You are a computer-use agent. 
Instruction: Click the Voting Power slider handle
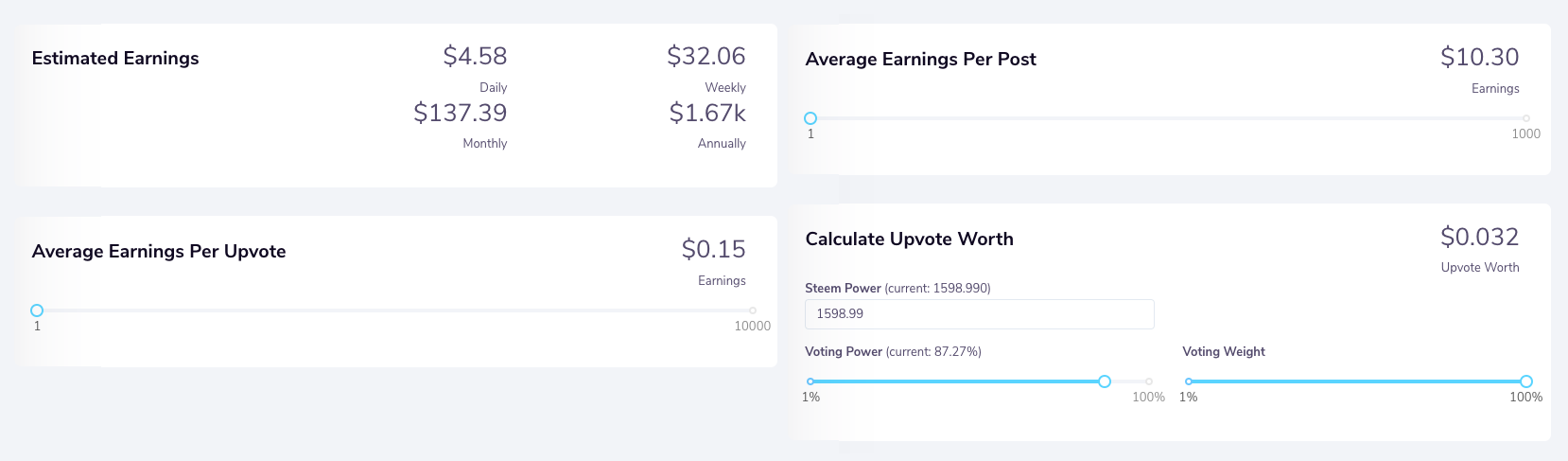[x=1105, y=381]
